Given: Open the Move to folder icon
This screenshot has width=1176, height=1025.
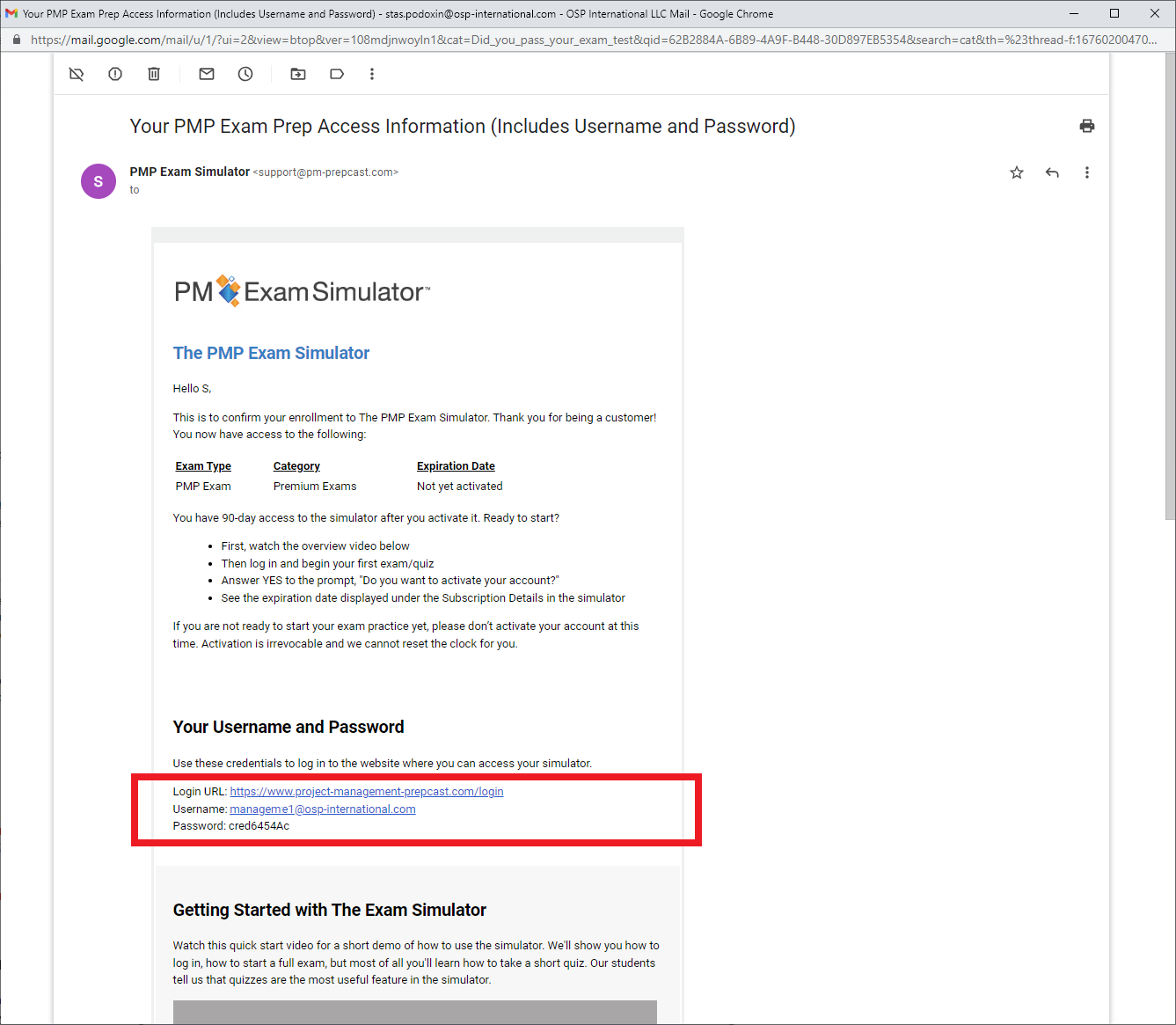Looking at the screenshot, I should point(298,74).
